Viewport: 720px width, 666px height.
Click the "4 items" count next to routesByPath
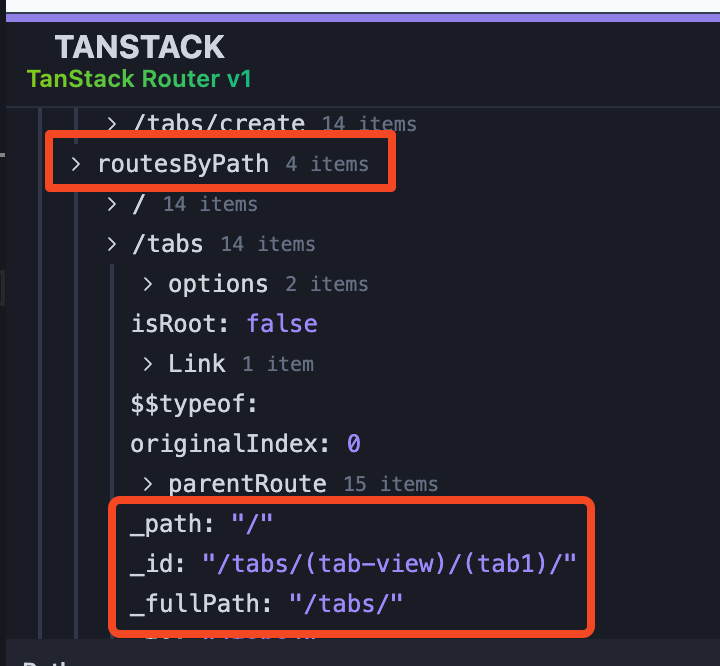pyautogui.click(x=327, y=164)
